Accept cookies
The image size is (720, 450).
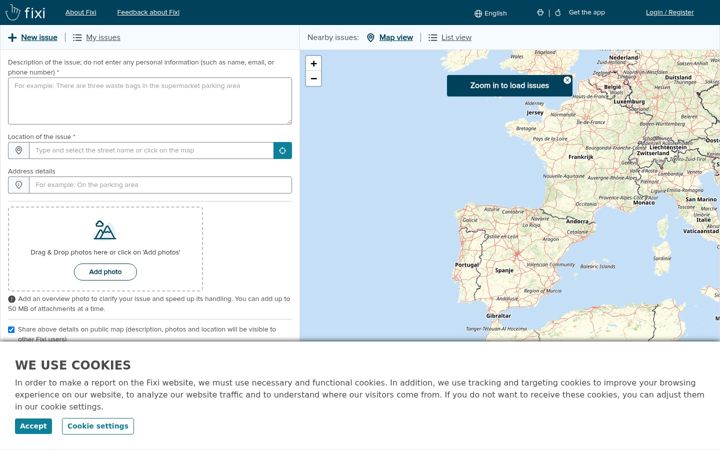pyautogui.click(x=33, y=426)
